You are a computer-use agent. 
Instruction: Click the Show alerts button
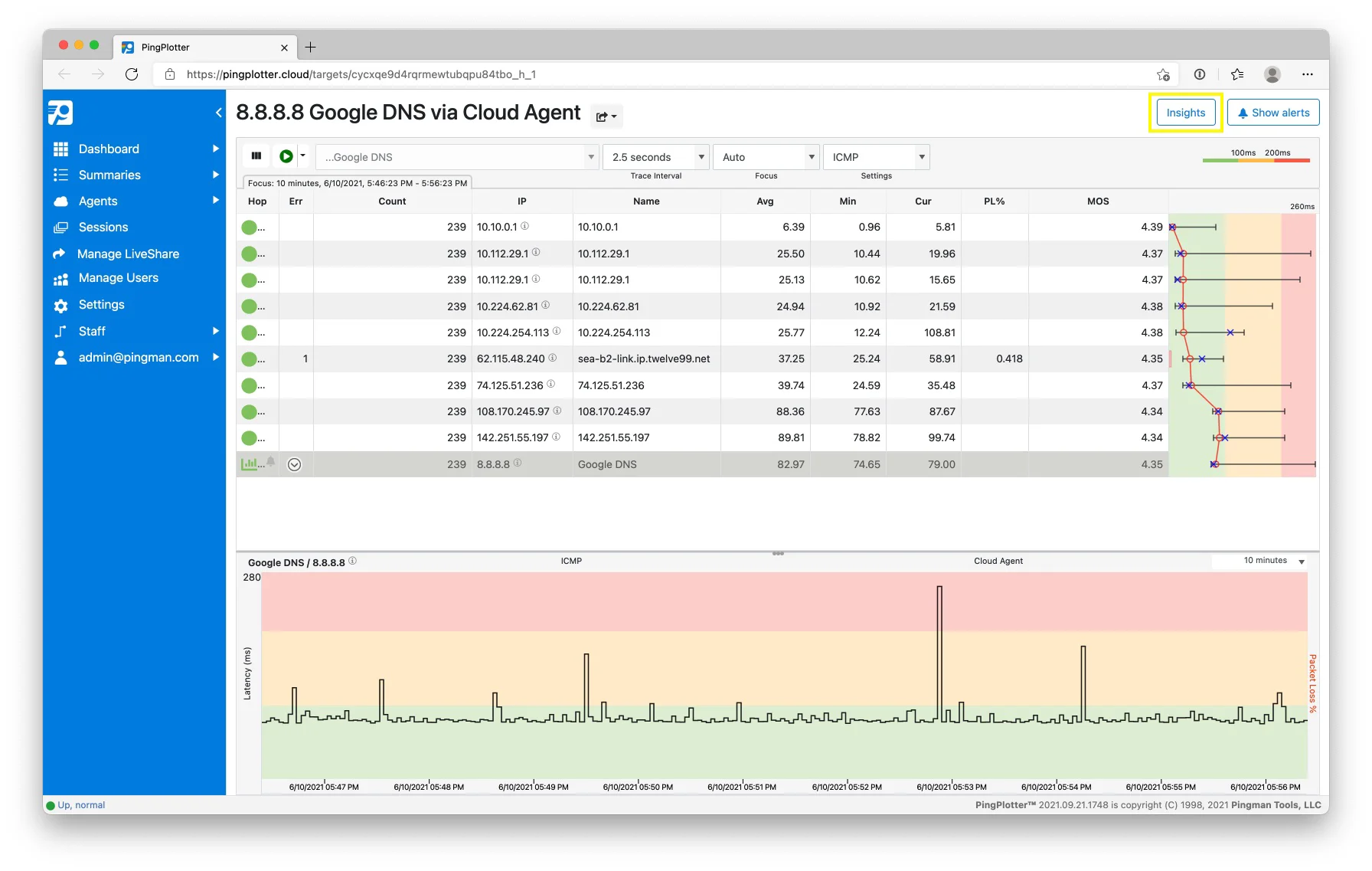tap(1272, 113)
